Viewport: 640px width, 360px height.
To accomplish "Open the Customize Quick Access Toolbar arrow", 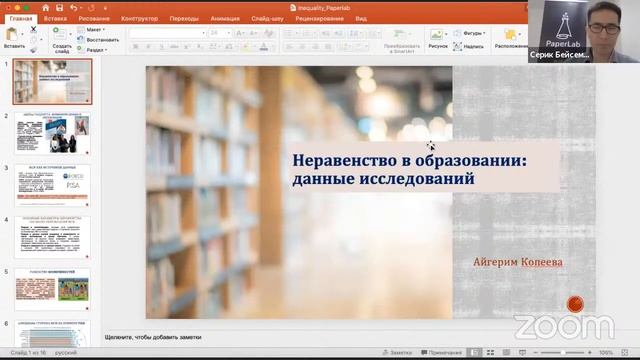I will point(105,8).
